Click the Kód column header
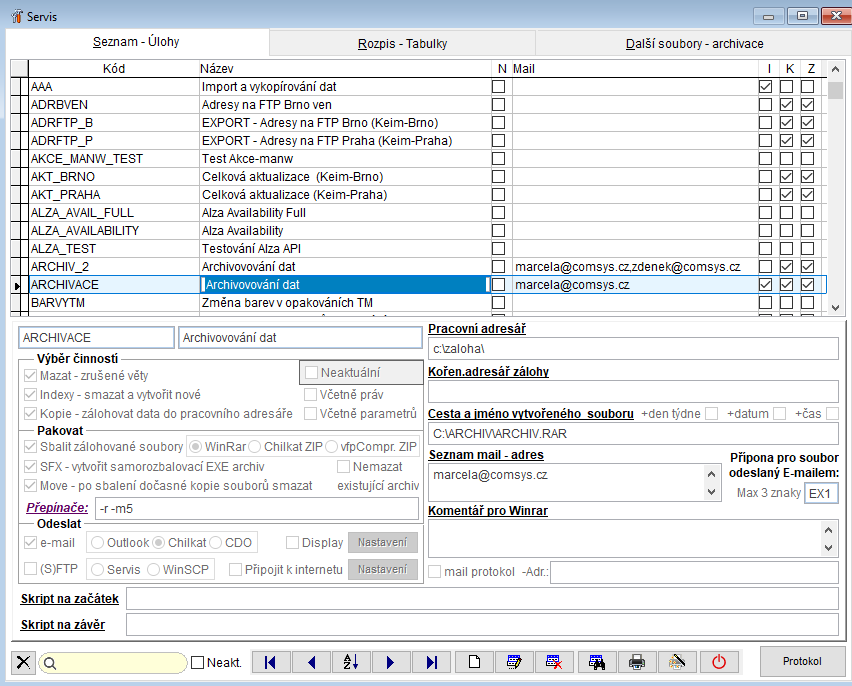The image size is (852, 686). pyautogui.click(x=114, y=69)
